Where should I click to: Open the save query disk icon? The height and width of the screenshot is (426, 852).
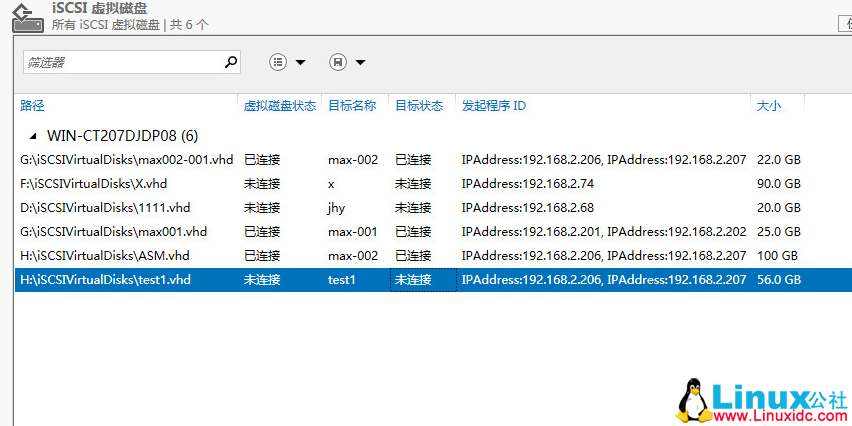tap(338, 62)
